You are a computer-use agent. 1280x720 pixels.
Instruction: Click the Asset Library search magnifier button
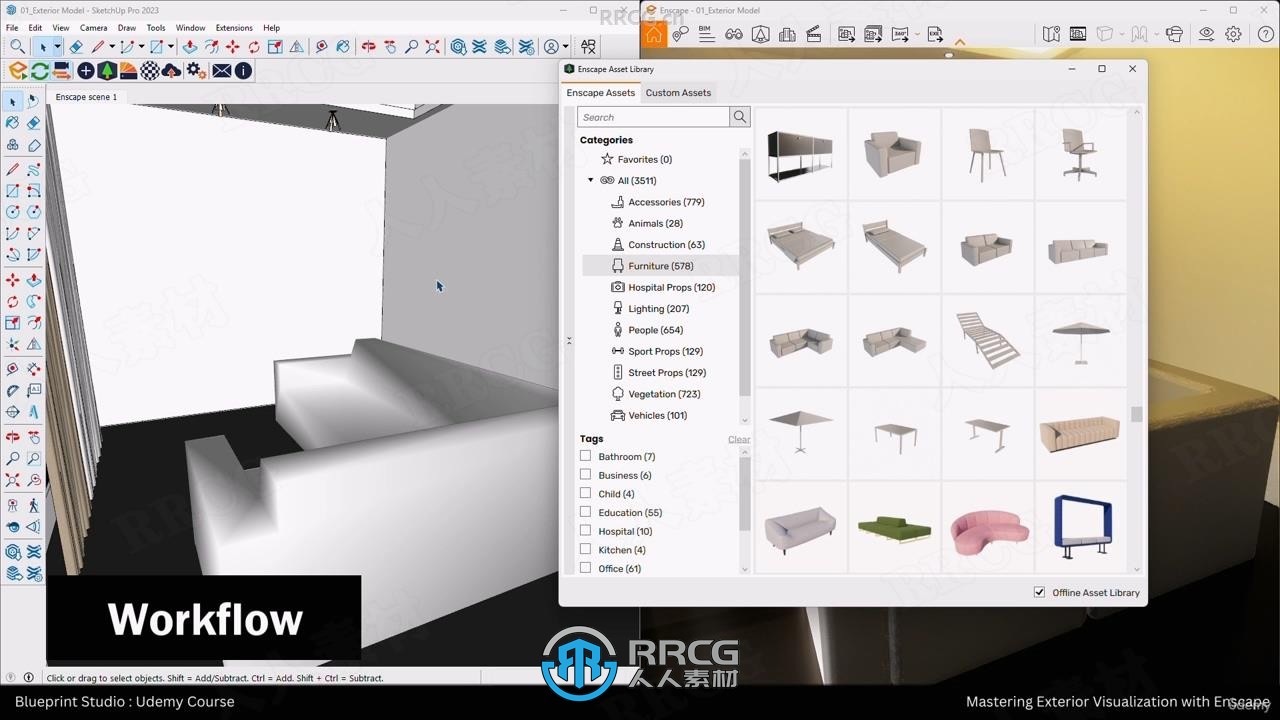point(740,117)
